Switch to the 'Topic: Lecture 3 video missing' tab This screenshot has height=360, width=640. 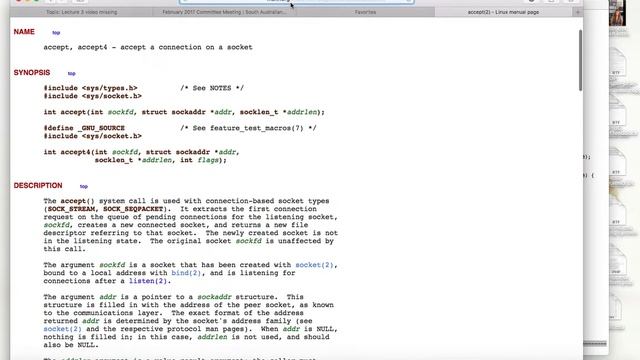coord(82,12)
